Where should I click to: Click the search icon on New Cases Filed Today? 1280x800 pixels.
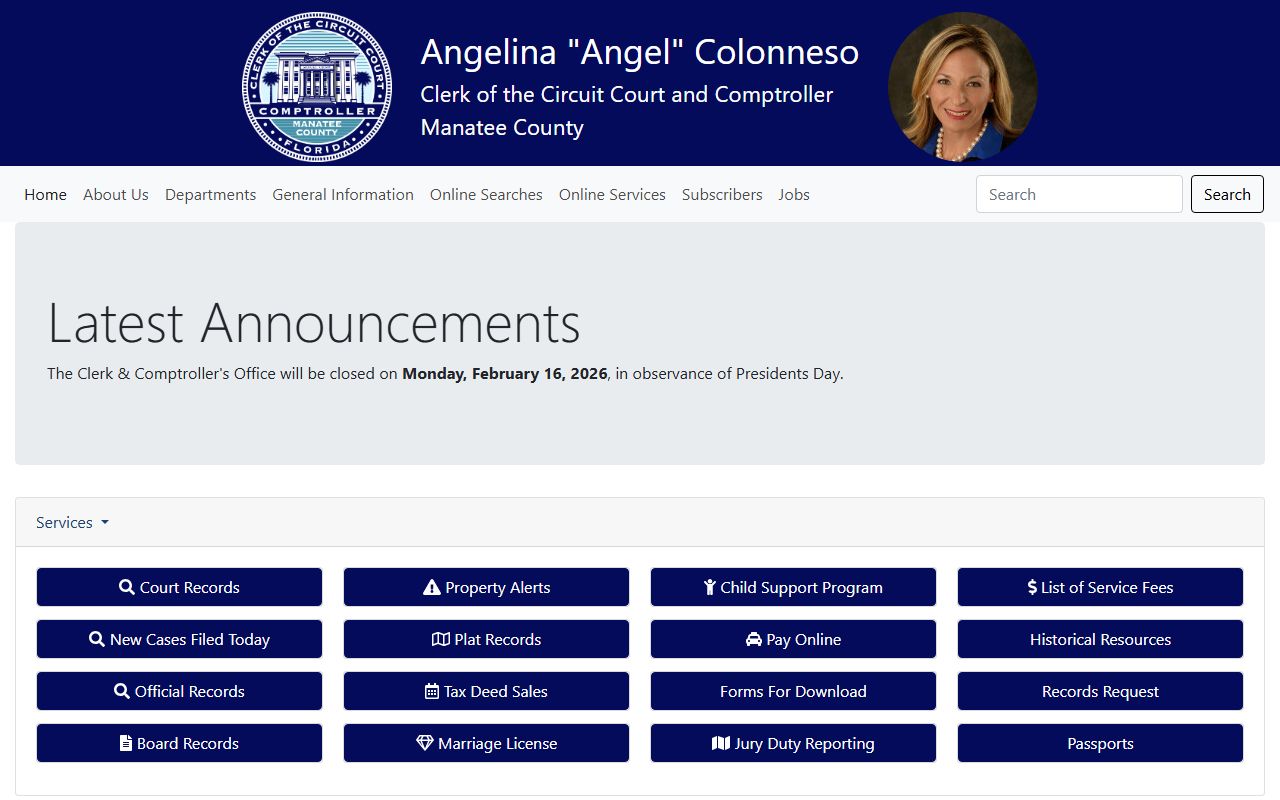click(x=97, y=639)
